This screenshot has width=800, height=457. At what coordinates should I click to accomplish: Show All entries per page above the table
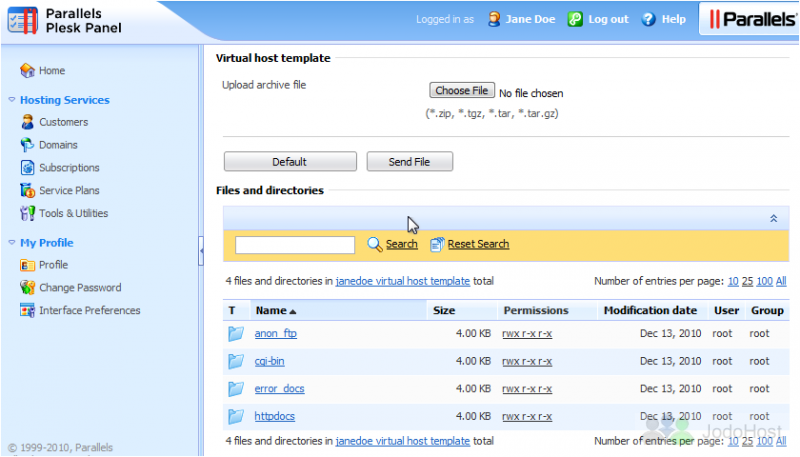tap(781, 281)
